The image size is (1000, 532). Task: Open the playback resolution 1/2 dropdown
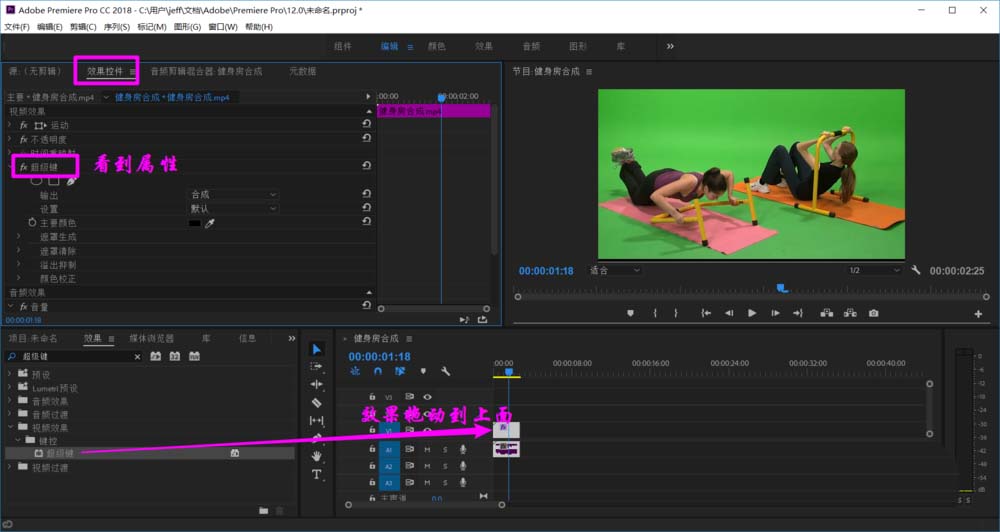873,271
